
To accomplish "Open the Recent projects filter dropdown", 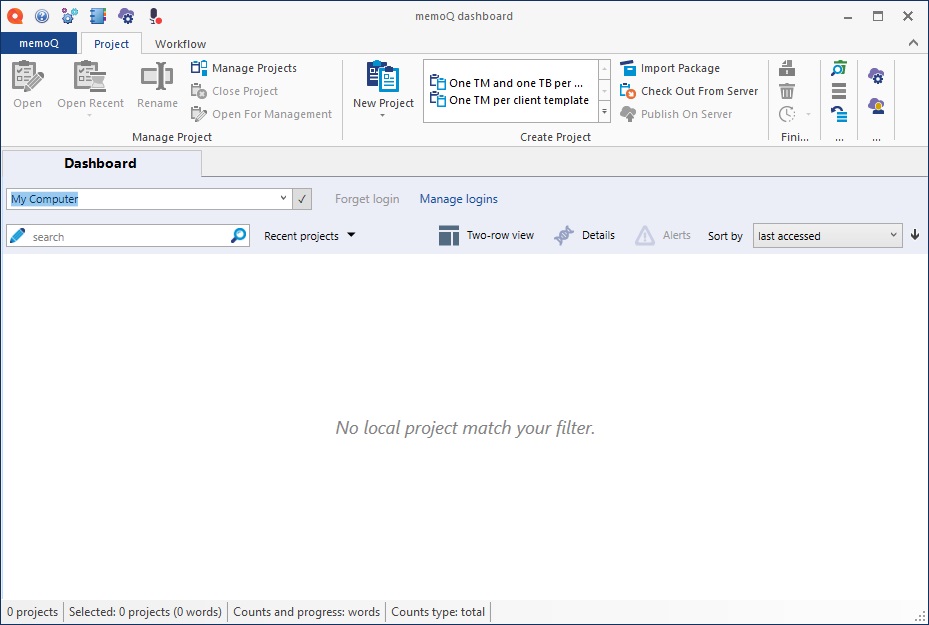I will click(309, 236).
